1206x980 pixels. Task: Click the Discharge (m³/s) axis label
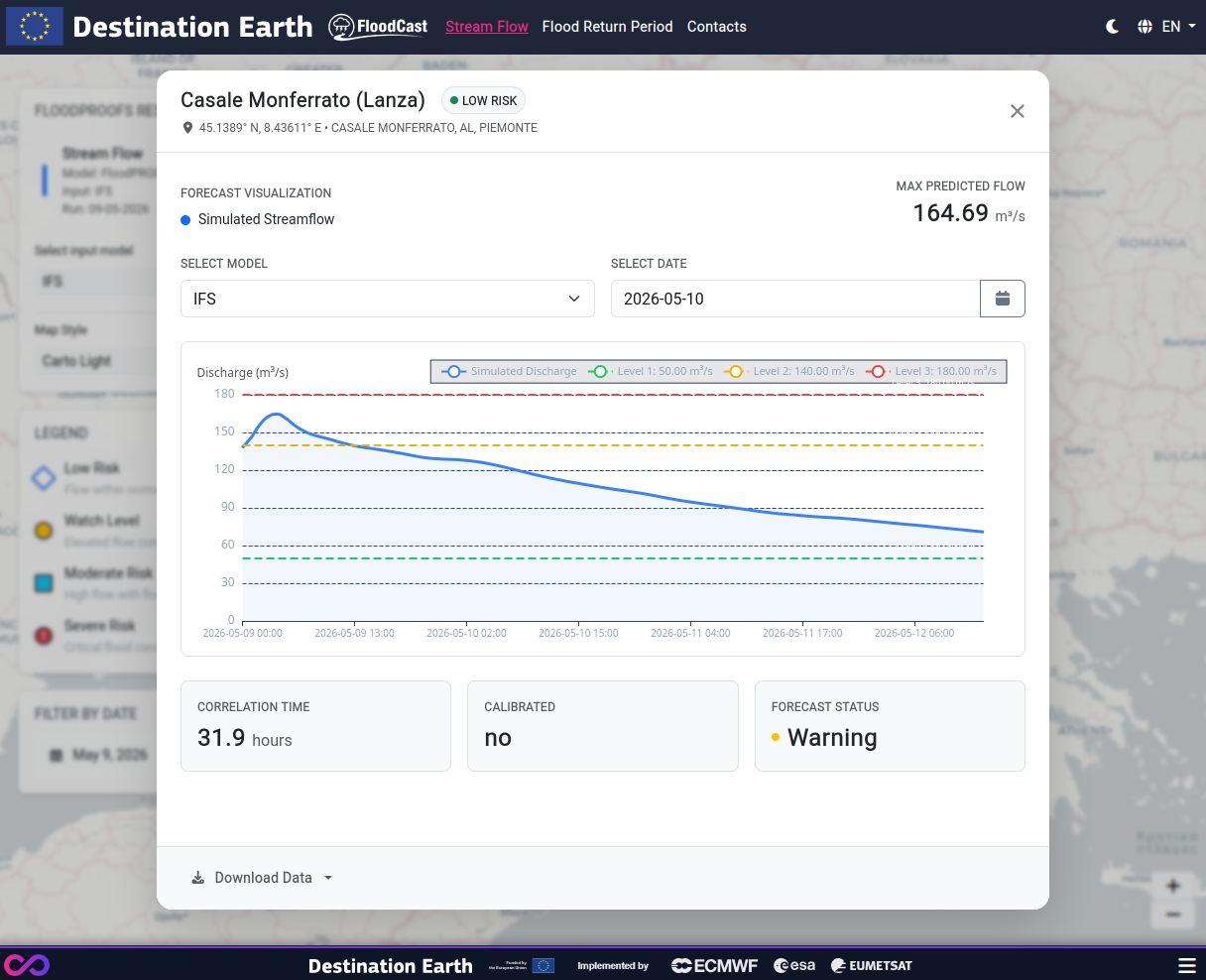tap(243, 373)
